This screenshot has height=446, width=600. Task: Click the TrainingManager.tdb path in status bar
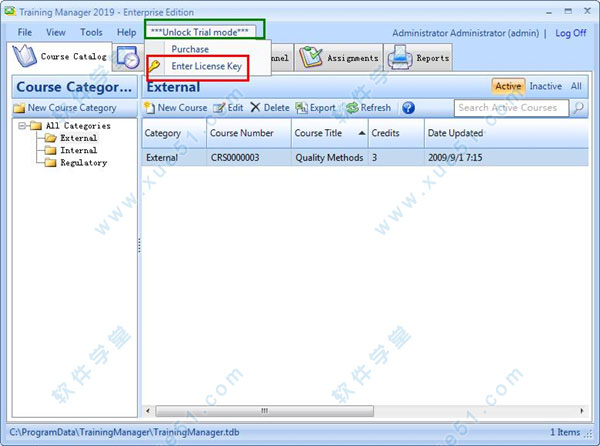[124, 433]
